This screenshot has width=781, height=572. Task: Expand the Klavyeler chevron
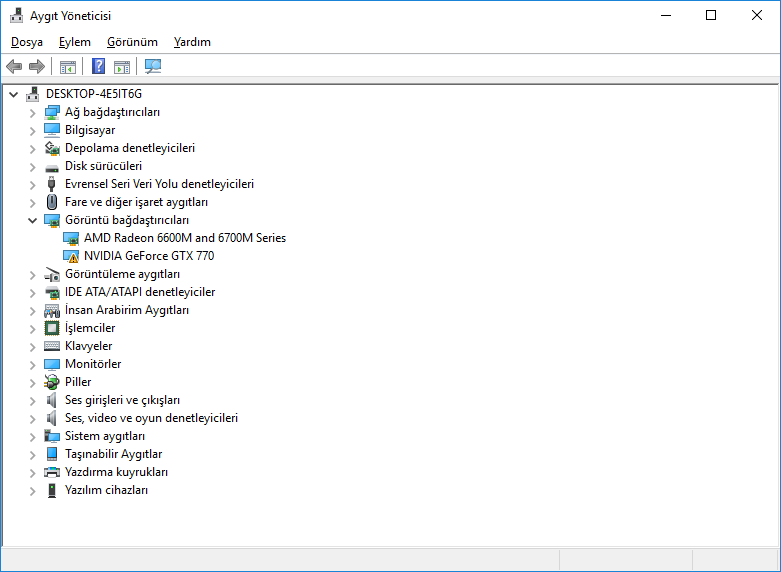tap(32, 347)
